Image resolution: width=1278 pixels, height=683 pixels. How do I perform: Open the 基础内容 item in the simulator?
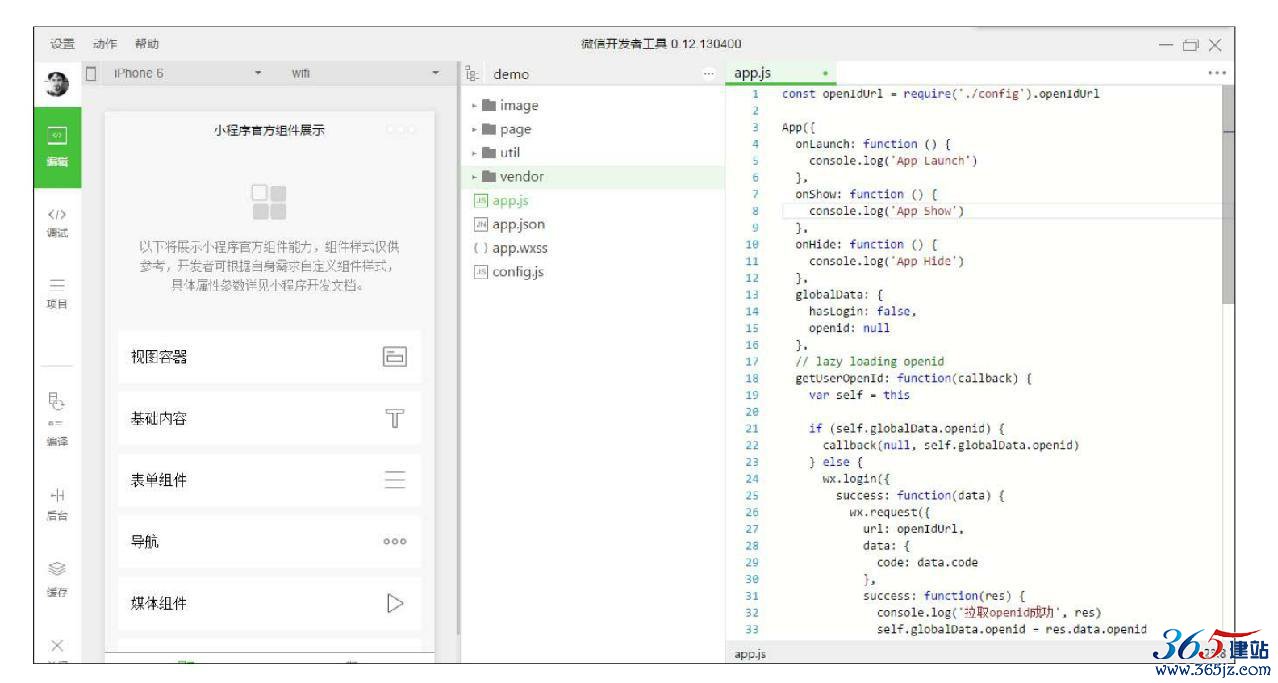click(x=269, y=419)
